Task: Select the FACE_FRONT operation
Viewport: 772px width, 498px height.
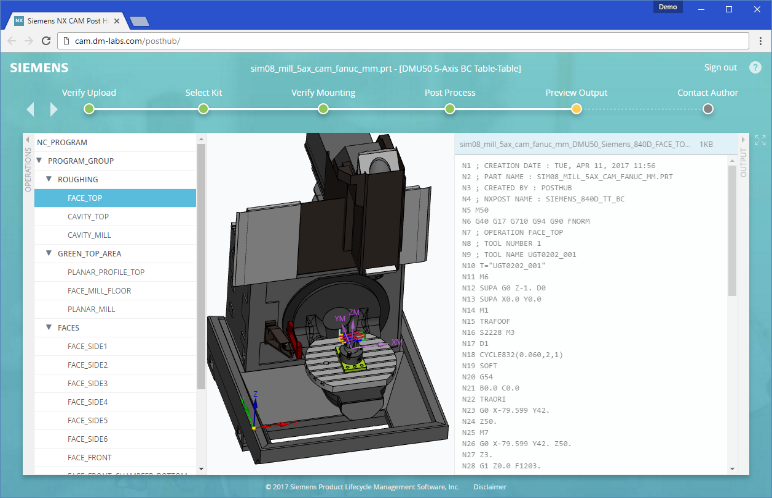Action: (x=115, y=458)
